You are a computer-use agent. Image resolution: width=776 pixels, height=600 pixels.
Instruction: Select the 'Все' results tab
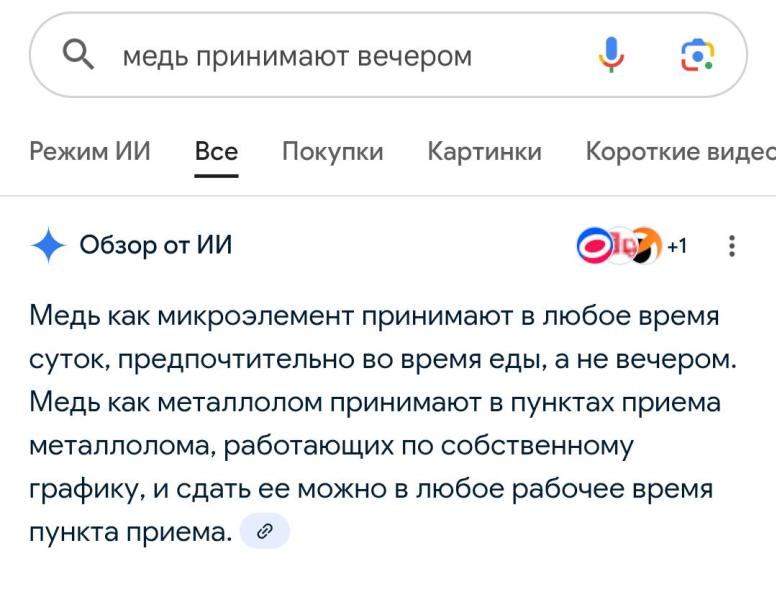click(x=216, y=151)
